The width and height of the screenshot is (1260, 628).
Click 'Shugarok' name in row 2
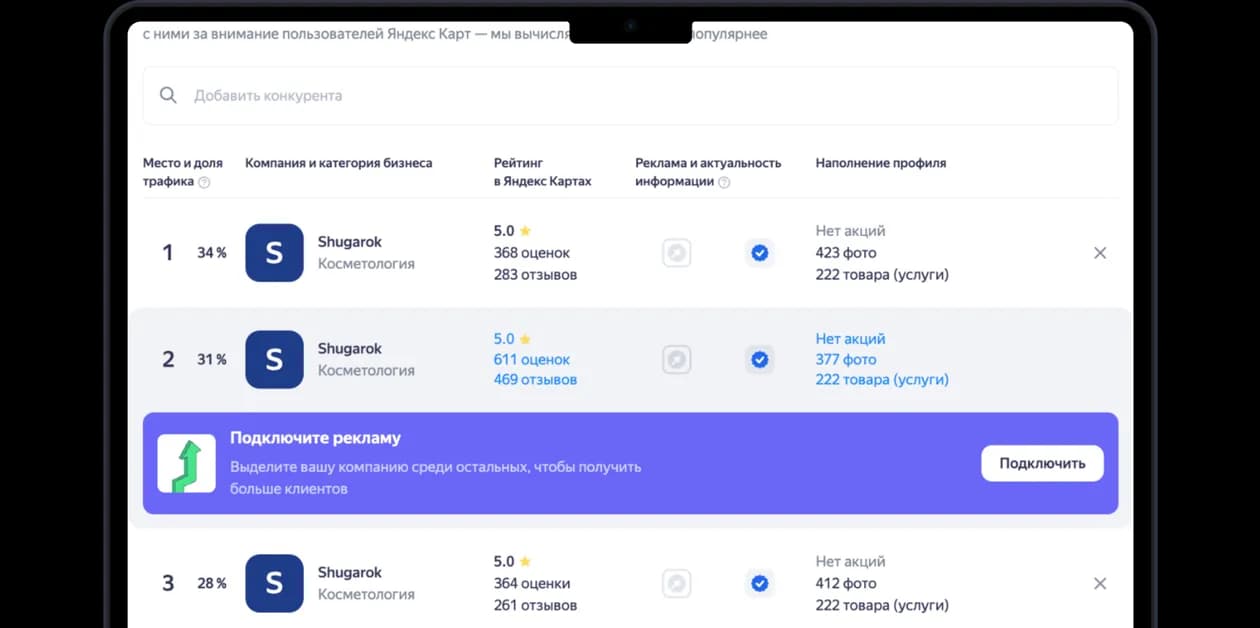(x=350, y=349)
